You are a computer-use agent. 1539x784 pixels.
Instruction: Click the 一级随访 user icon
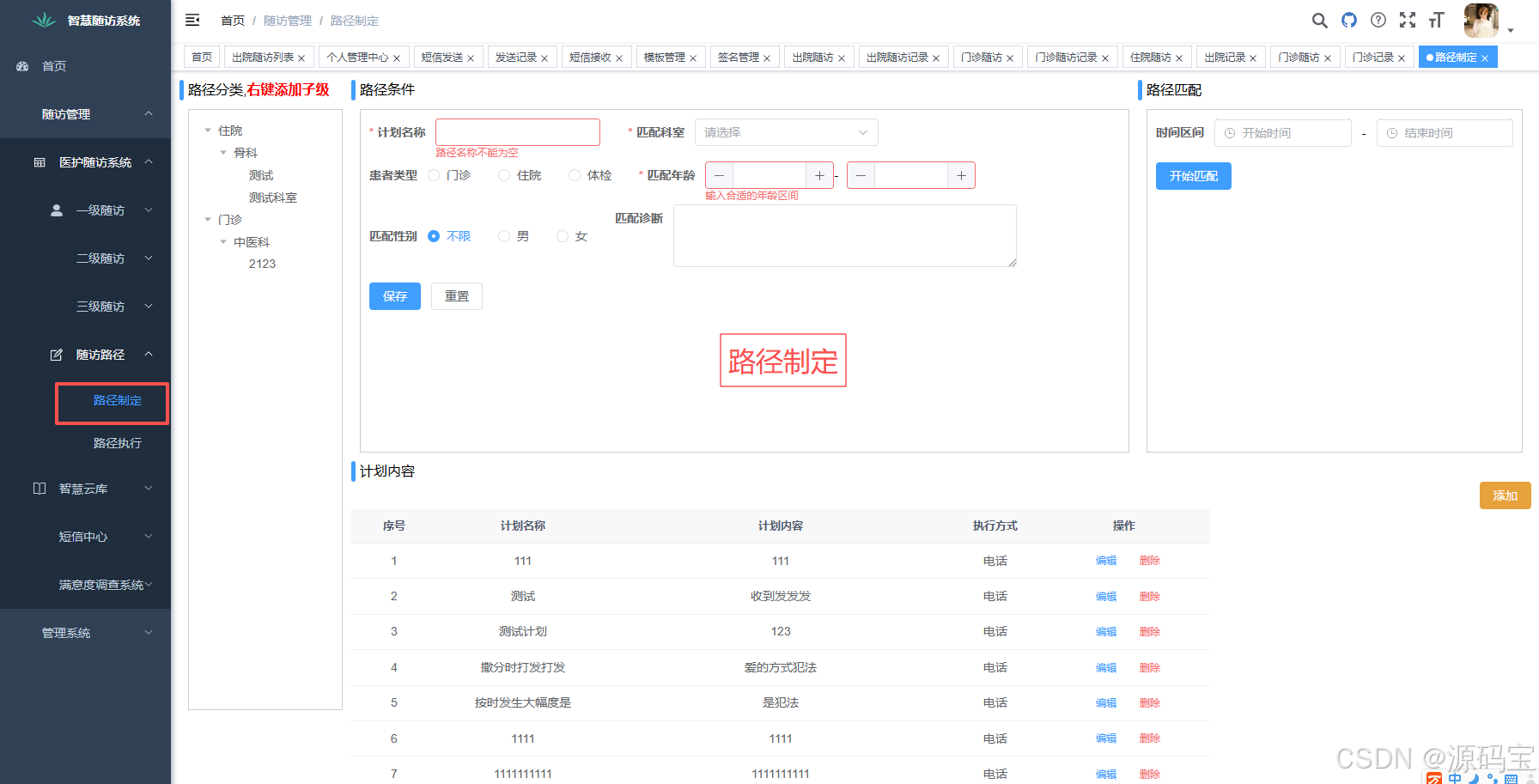tap(57, 210)
